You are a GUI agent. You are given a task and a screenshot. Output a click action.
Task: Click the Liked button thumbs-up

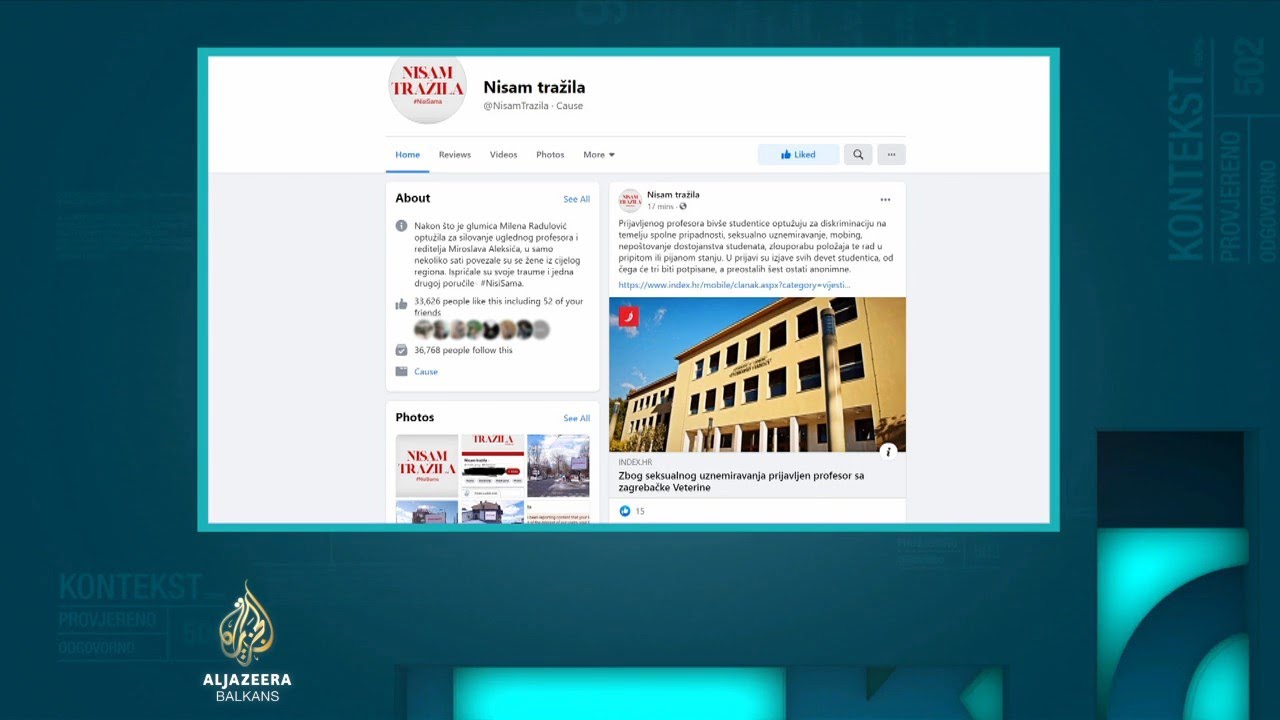[x=798, y=155]
